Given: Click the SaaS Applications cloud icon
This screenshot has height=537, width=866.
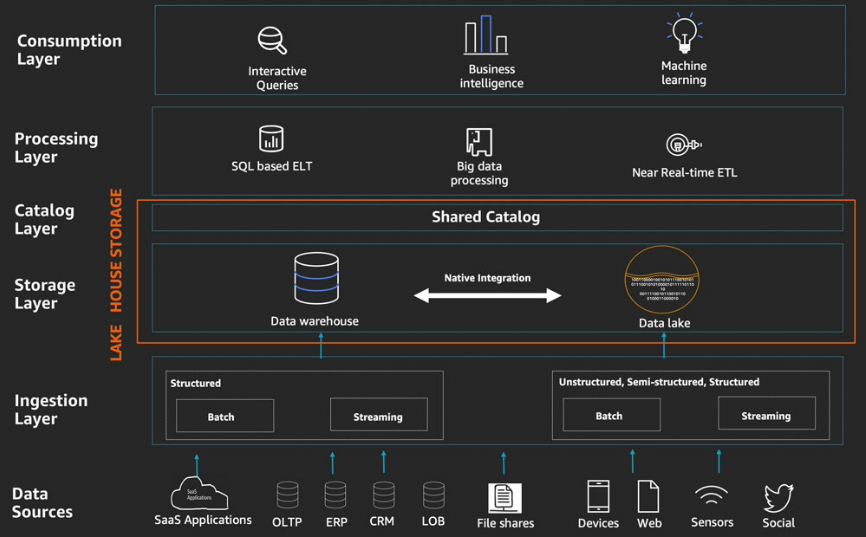Looking at the screenshot, I should tap(199, 493).
